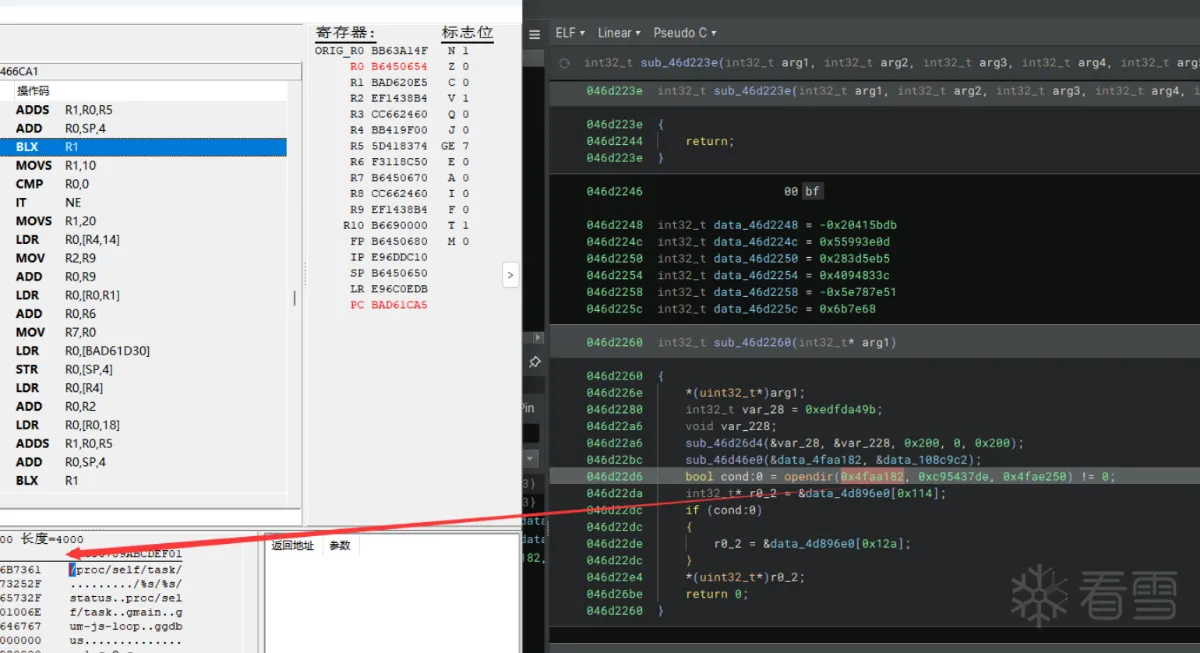Viewport: 1200px width, 653px height.
Task: Click the R10 register value B6690000
Action: click(399, 225)
